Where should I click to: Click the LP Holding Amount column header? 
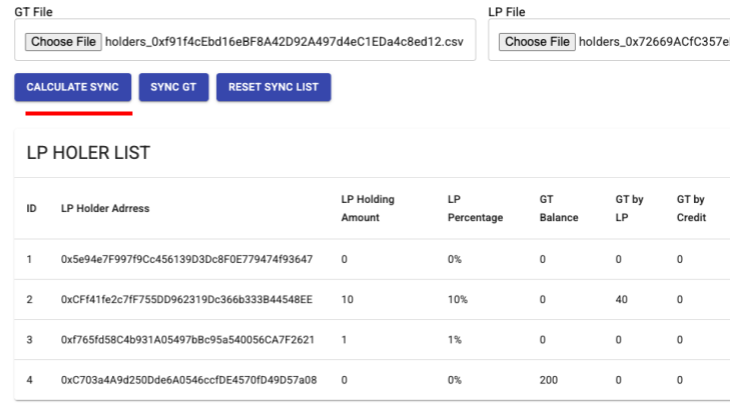pos(368,208)
